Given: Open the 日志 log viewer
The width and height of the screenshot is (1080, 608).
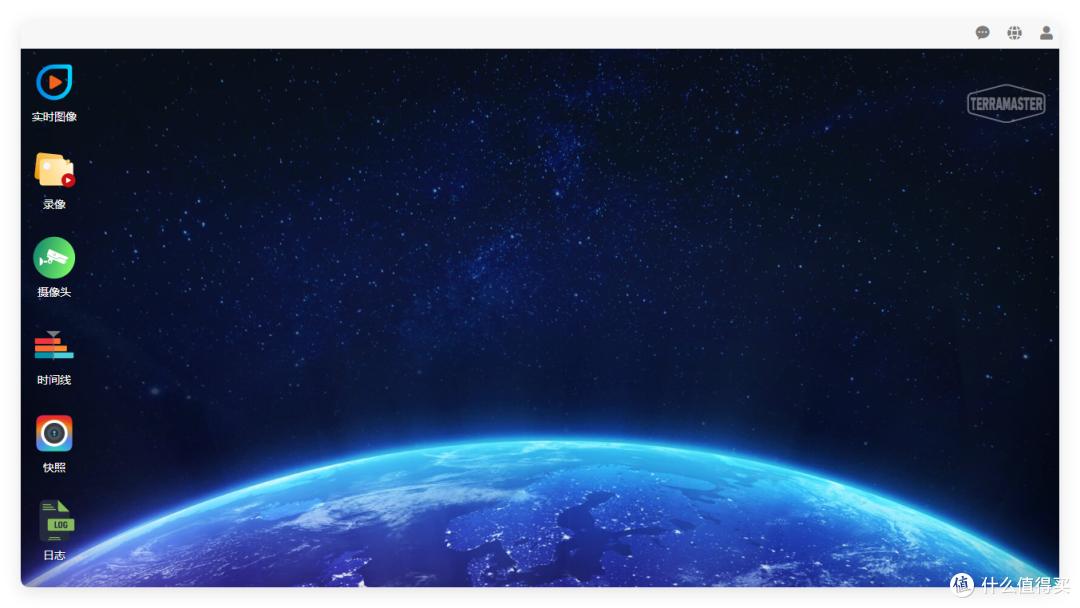Looking at the screenshot, I should click(x=56, y=521).
